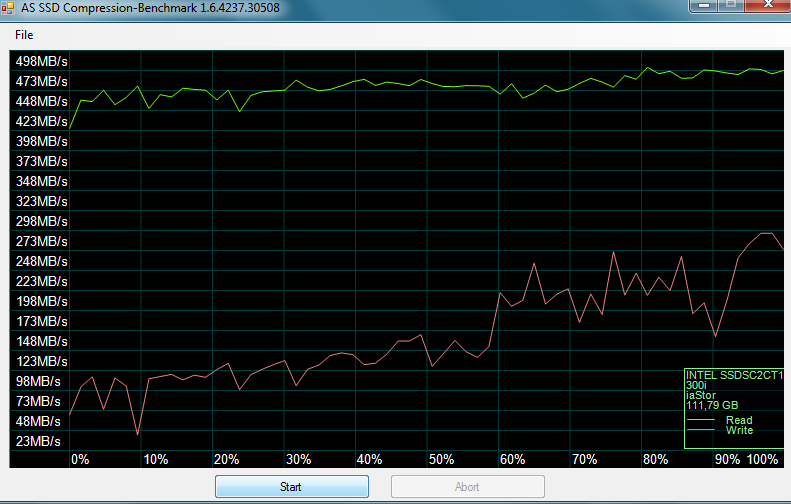Click the Abort button
791x504 pixels.
pyautogui.click(x=468, y=487)
